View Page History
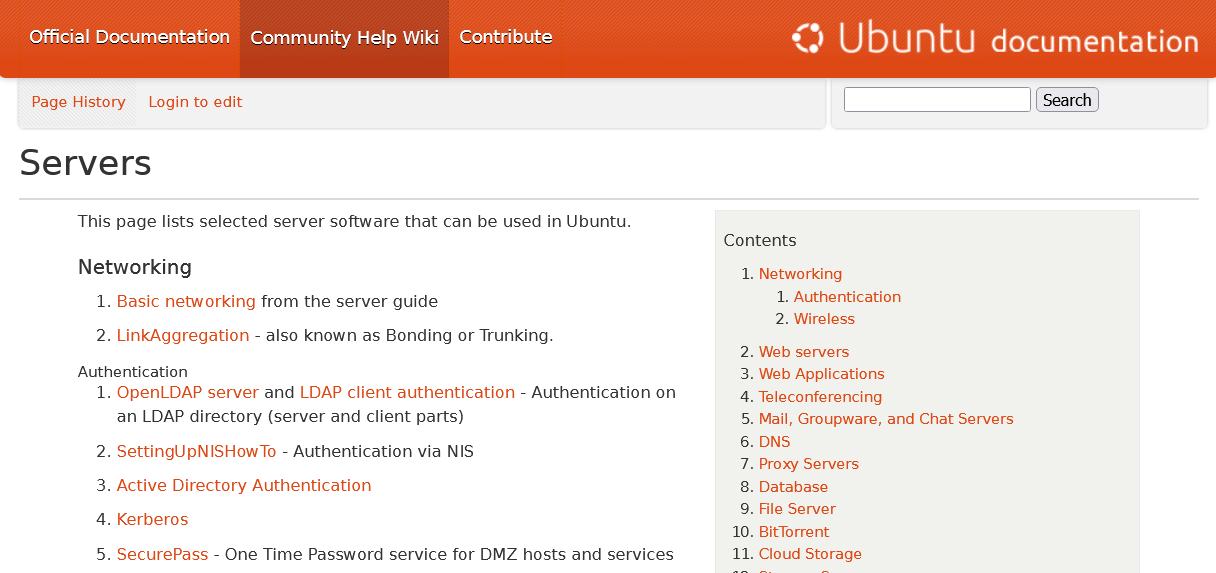 tap(78, 102)
